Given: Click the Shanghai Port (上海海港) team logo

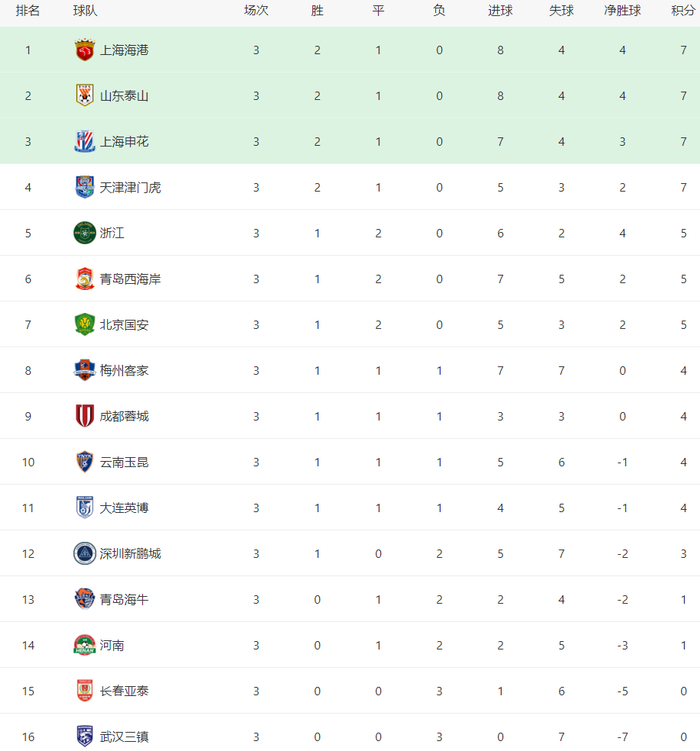Looking at the screenshot, I should (x=85, y=50).
